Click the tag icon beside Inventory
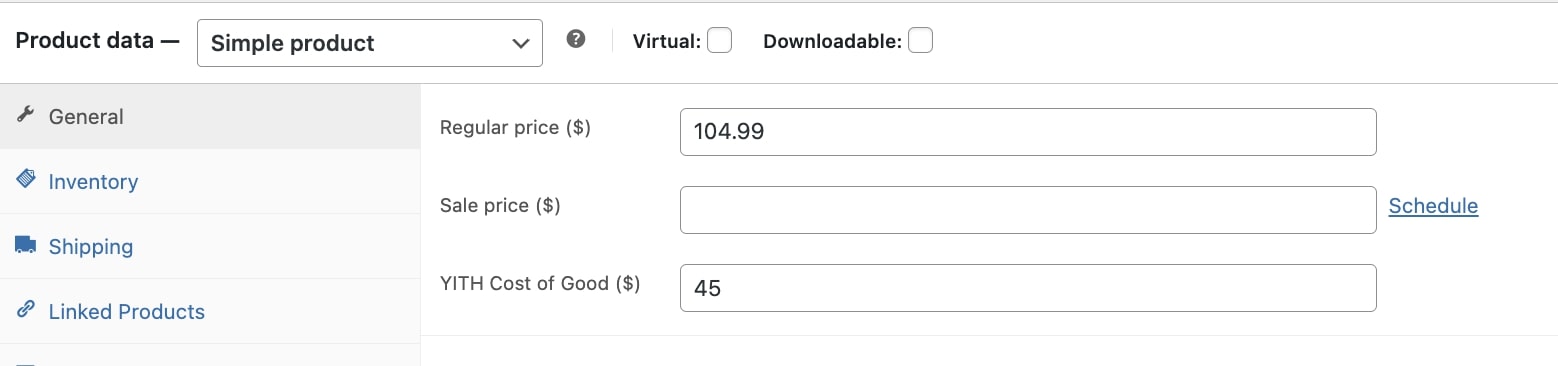 coord(26,180)
